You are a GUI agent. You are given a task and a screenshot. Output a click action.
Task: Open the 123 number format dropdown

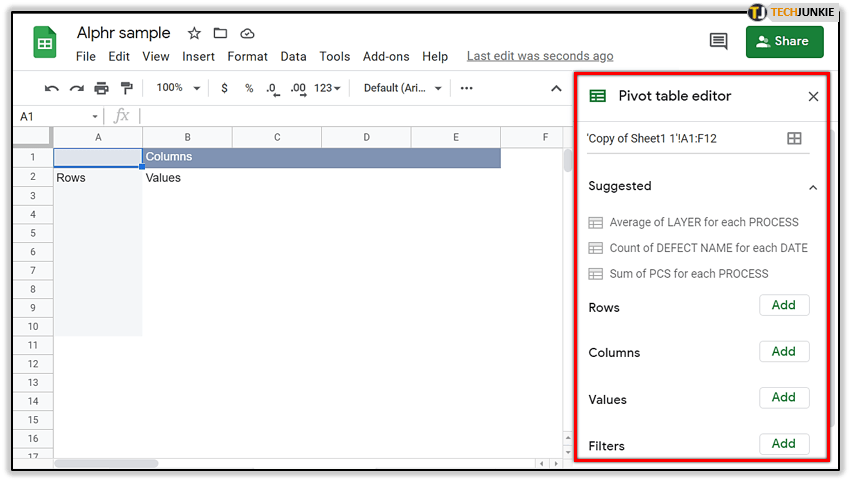(x=327, y=88)
